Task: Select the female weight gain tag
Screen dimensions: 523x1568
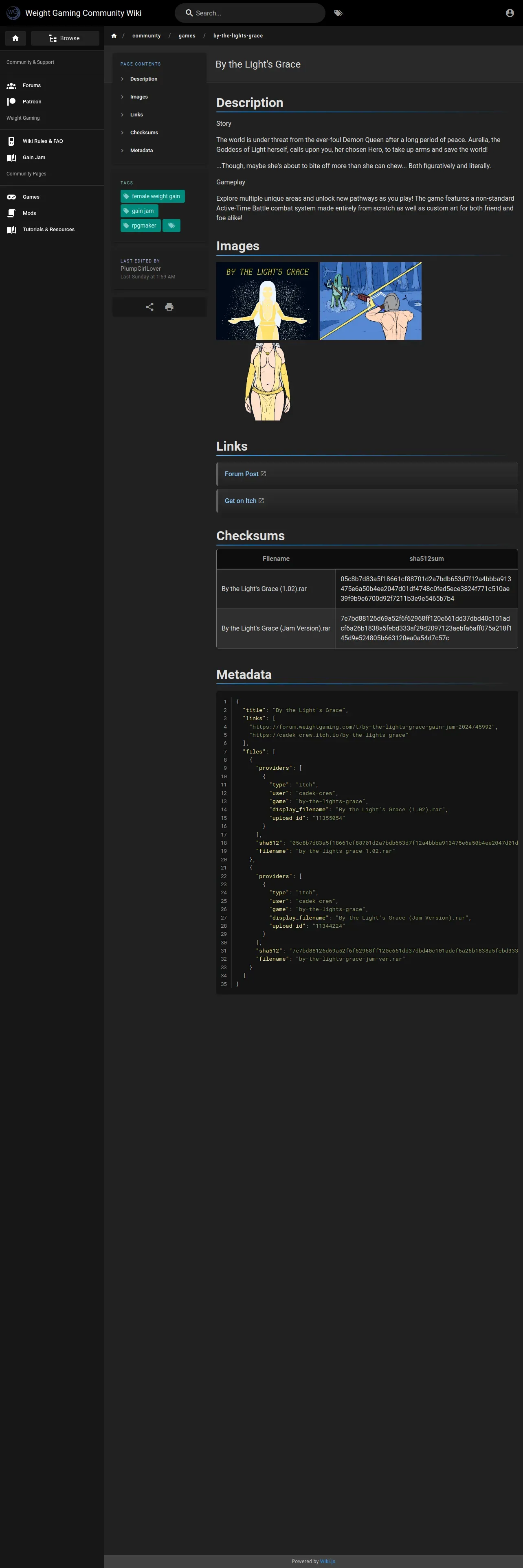Action: click(x=152, y=197)
